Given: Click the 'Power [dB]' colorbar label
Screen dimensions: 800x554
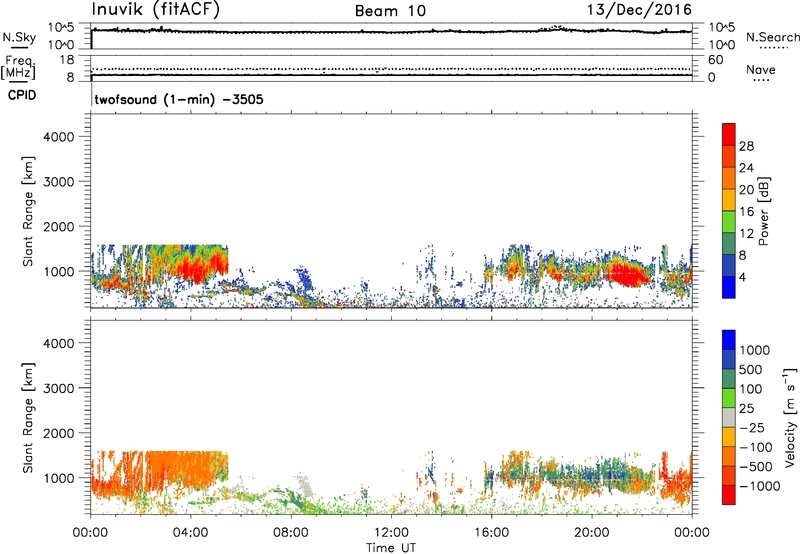Looking at the screenshot, I should [764, 211].
